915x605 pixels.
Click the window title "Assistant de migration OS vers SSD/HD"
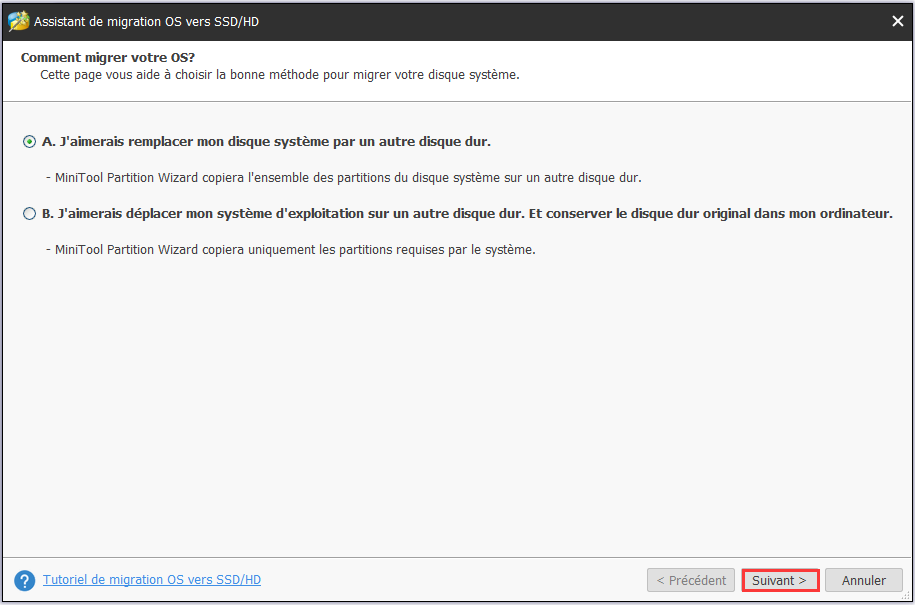[x=146, y=22]
